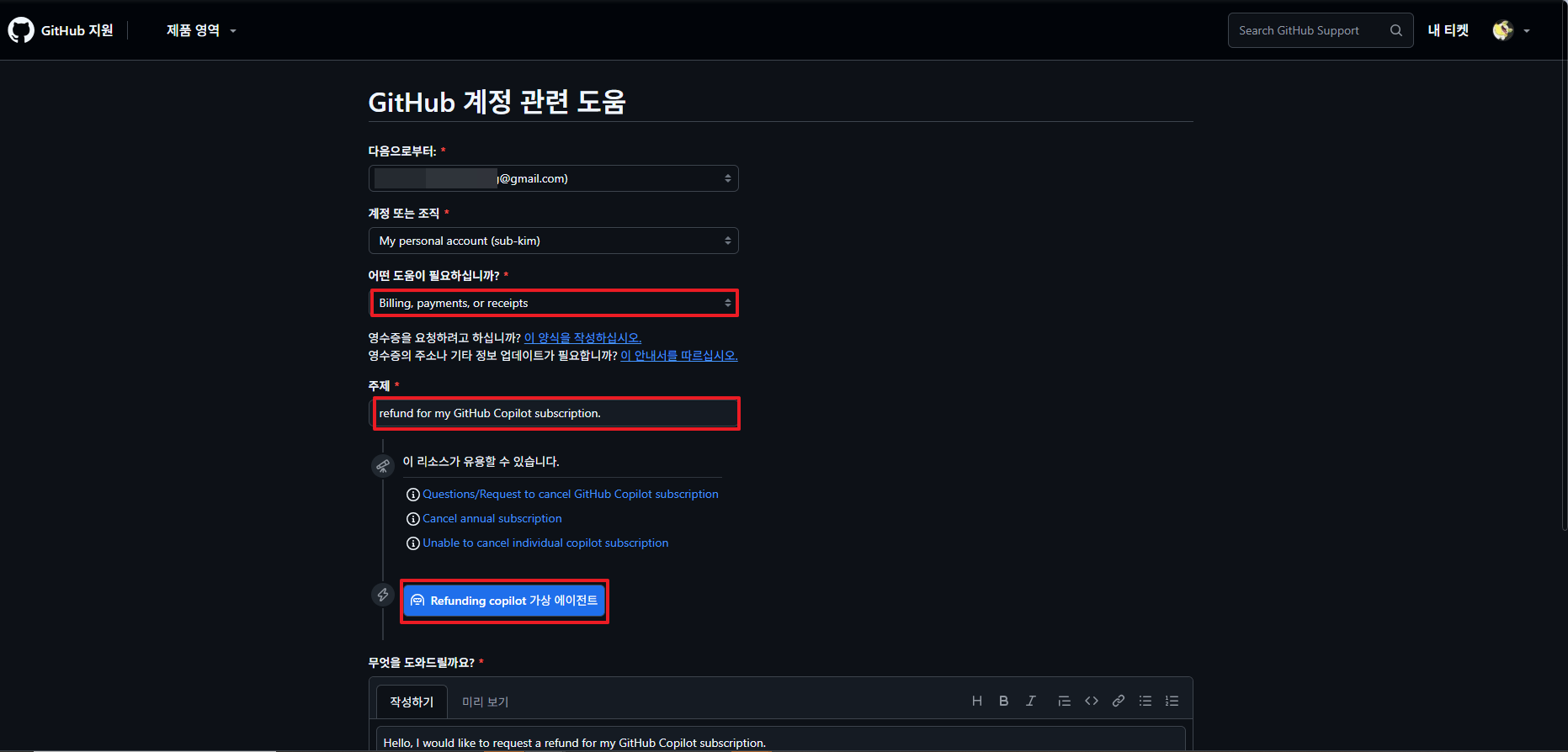This screenshot has width=1568, height=752.
Task: Open 내 티켓 page
Action: pyautogui.click(x=1448, y=30)
